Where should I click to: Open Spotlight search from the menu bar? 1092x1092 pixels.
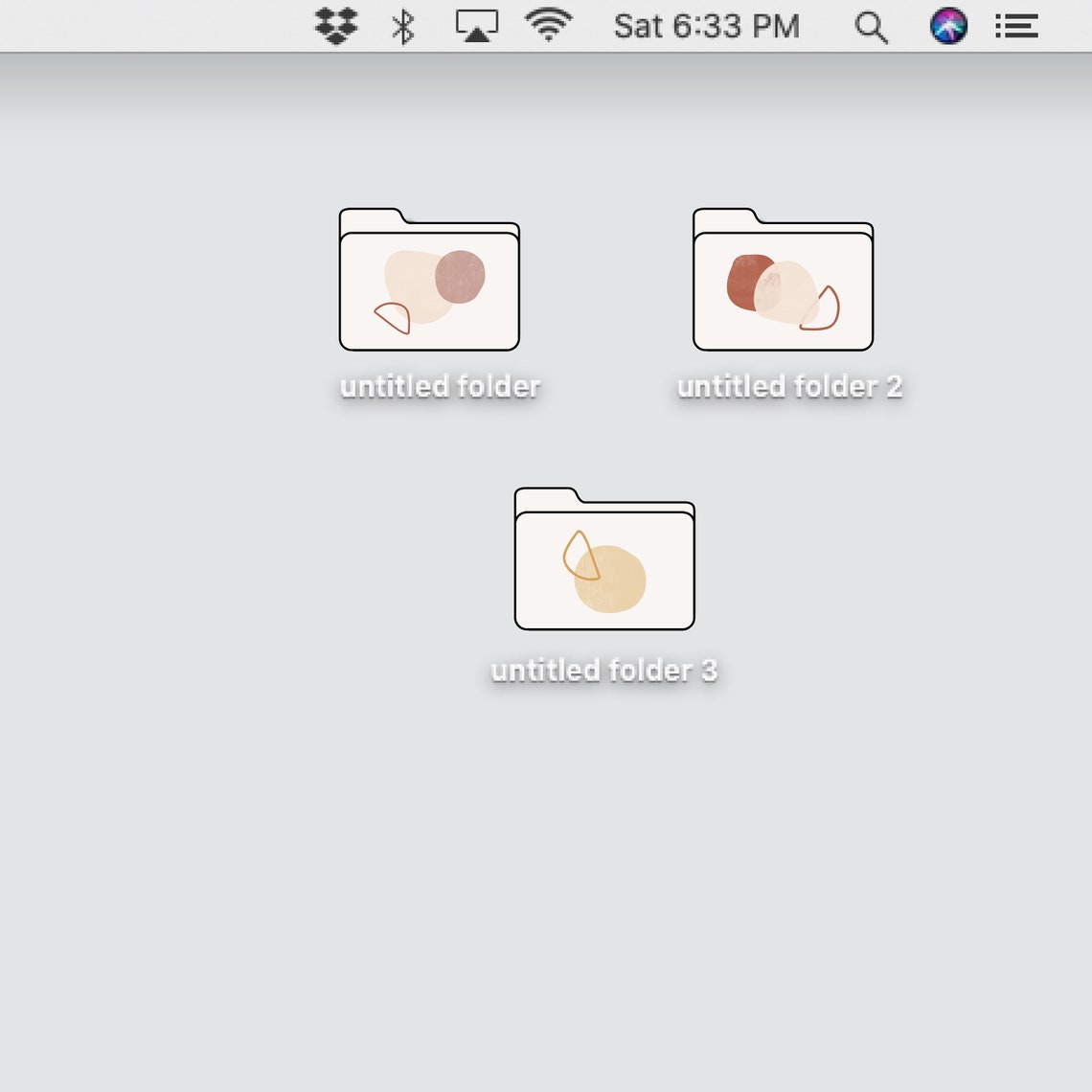872,26
